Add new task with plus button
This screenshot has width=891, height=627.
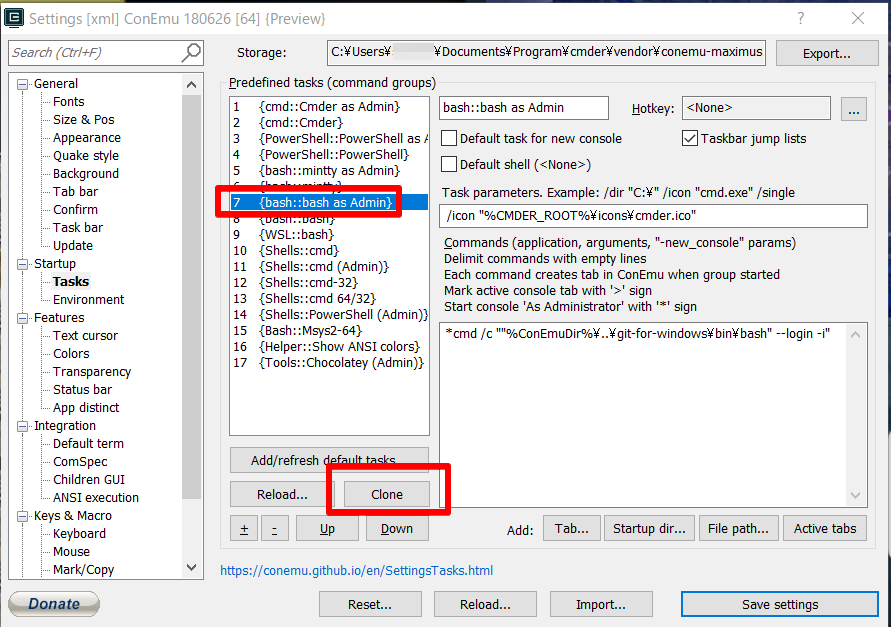click(x=244, y=528)
